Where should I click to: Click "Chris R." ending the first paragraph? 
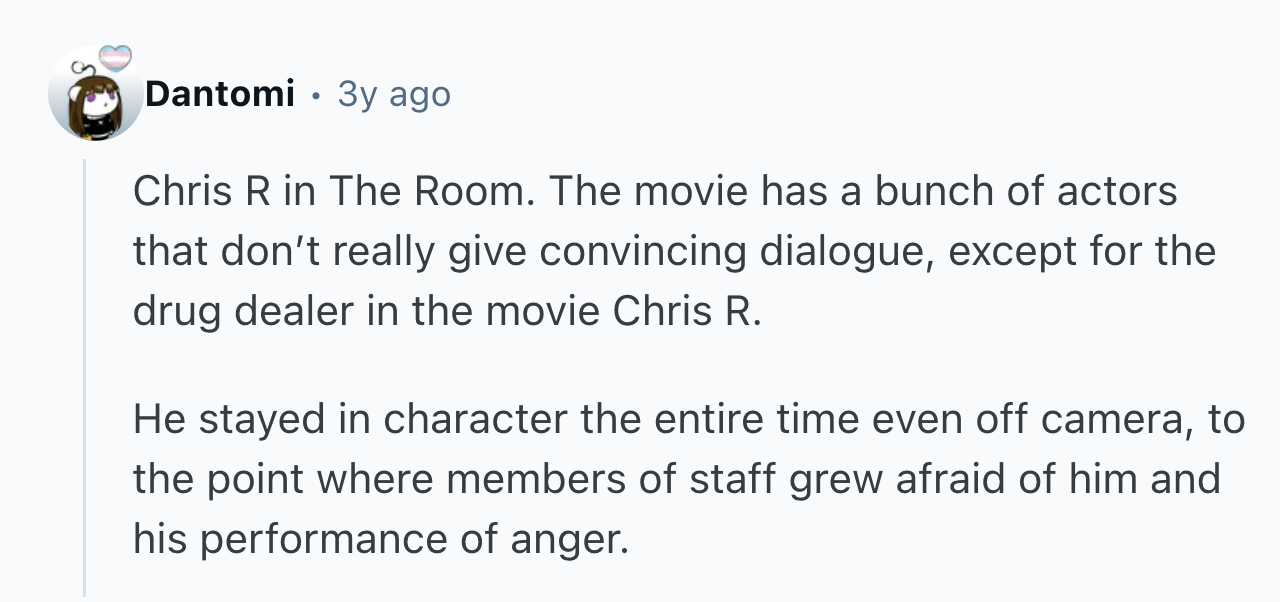(687, 312)
